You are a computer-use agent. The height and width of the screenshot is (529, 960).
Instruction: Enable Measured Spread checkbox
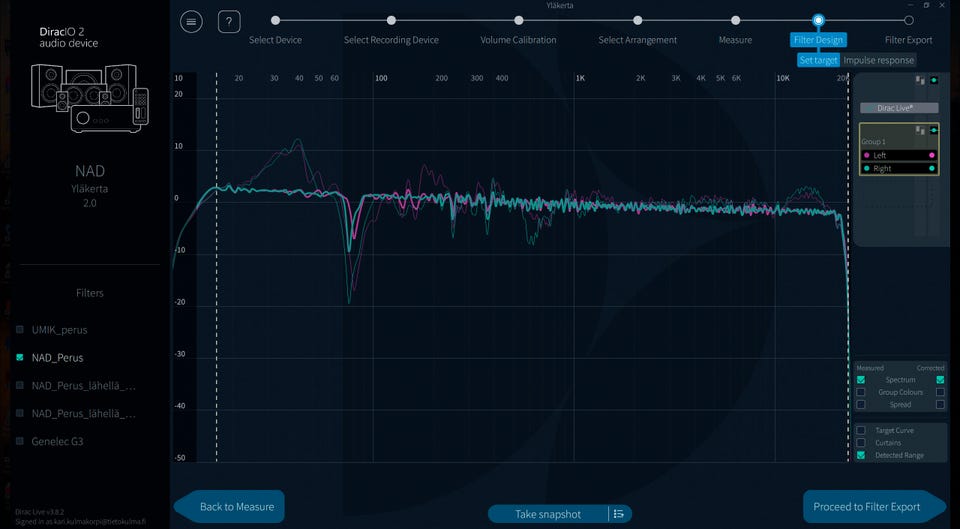coord(861,405)
